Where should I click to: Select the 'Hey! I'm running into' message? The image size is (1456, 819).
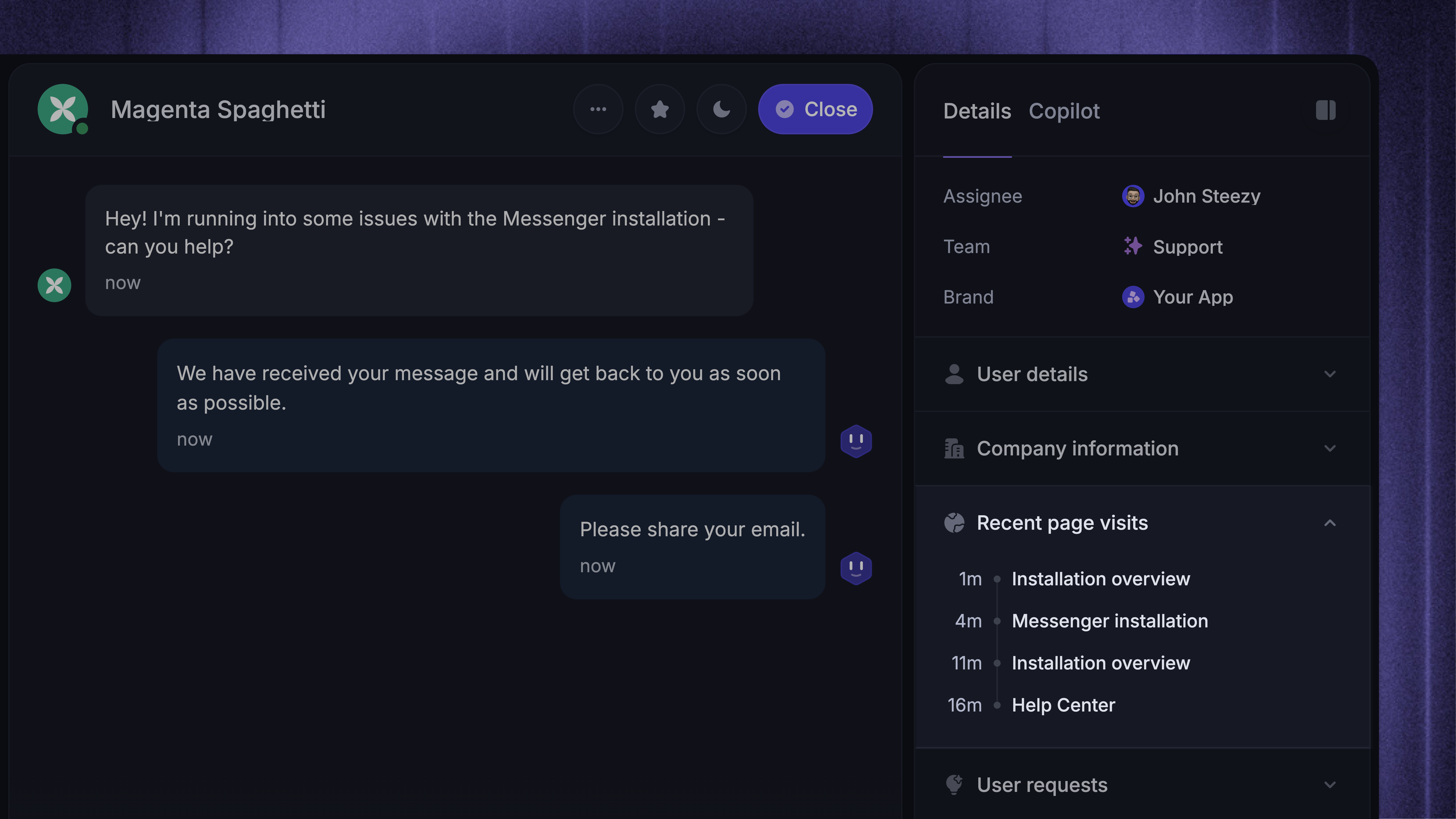419,250
